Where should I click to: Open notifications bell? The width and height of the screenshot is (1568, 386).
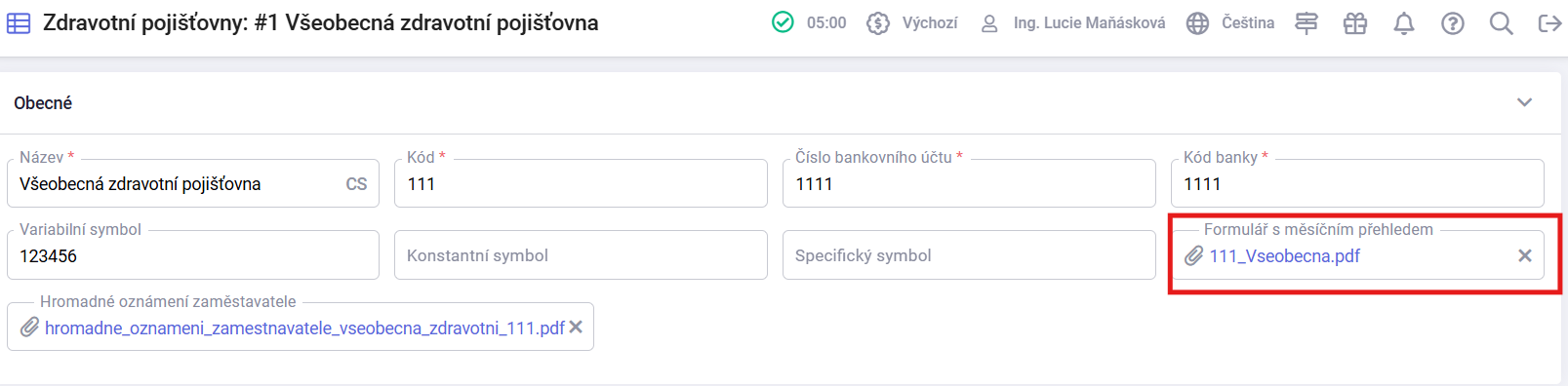click(1404, 23)
